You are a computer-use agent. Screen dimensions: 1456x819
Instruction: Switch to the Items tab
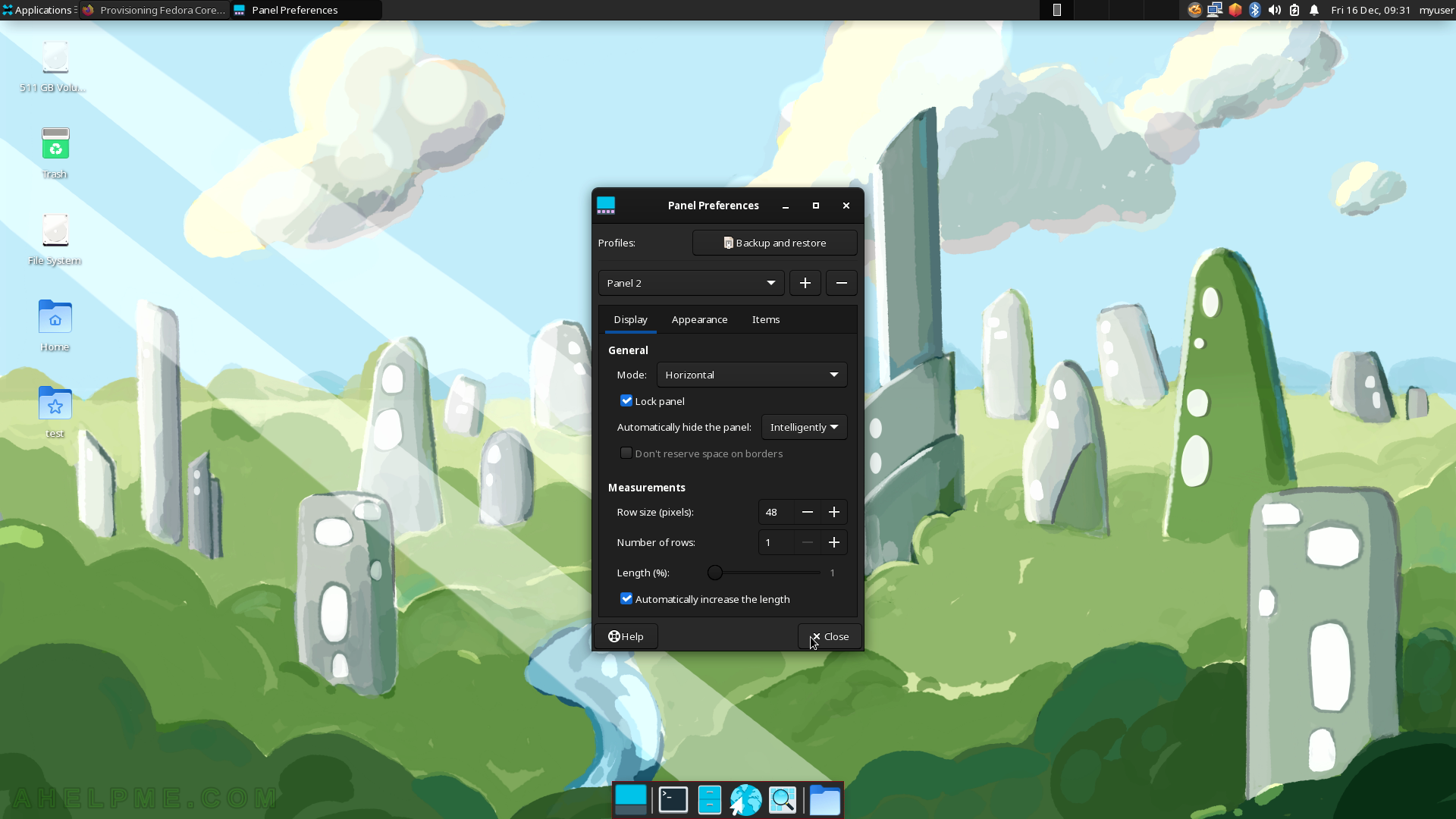[x=766, y=319]
